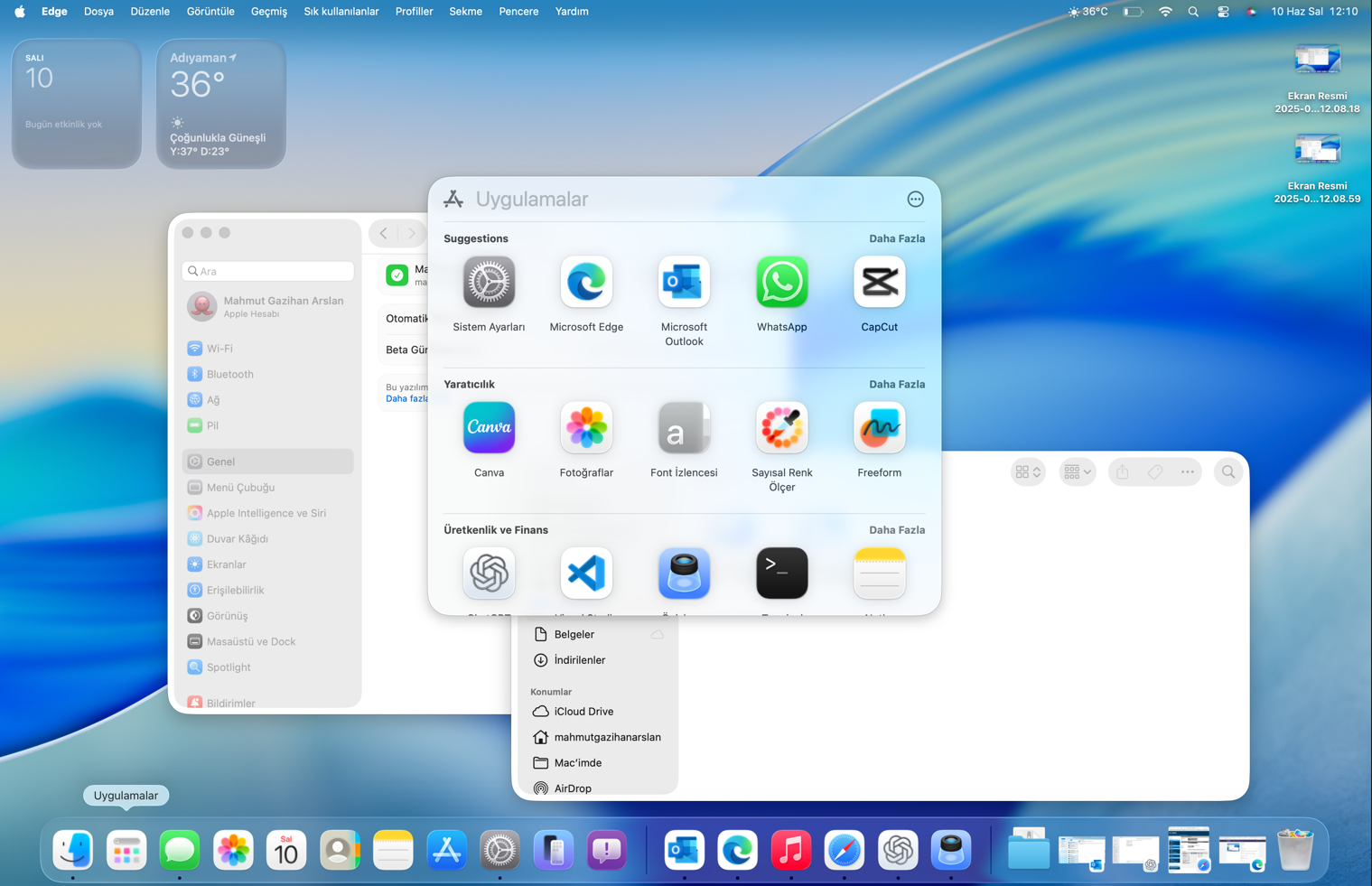Open the Finder toolbar ellipsis action menu
This screenshot has height=886, width=1372.
tap(1187, 471)
